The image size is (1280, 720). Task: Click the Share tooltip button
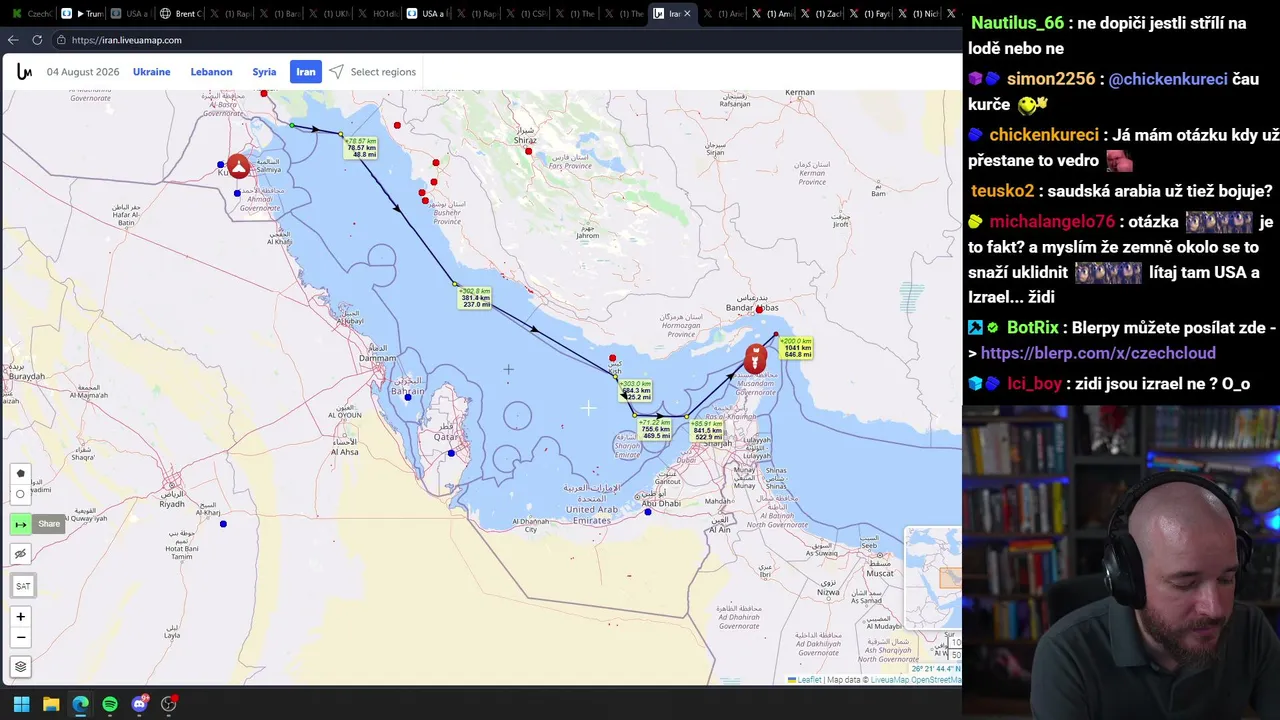click(x=49, y=524)
